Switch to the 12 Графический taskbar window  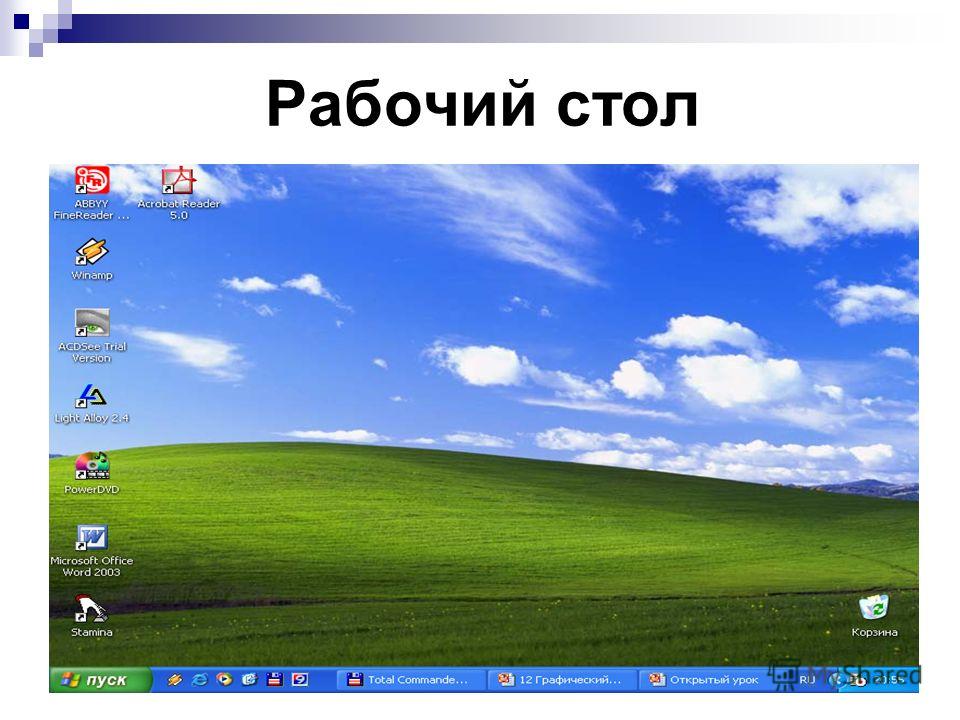(562, 680)
